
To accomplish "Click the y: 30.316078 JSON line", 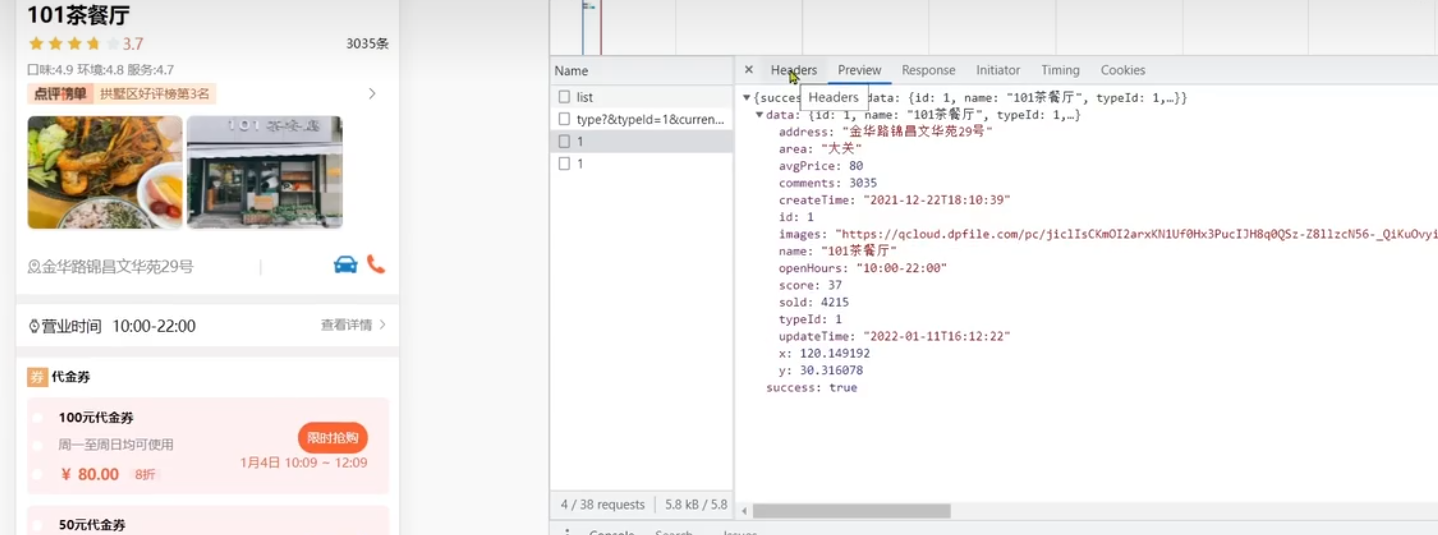I will [821, 370].
